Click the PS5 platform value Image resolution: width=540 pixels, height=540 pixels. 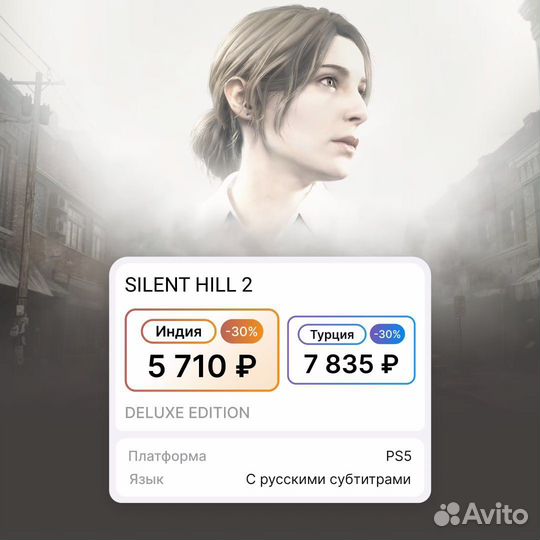pyautogui.click(x=398, y=456)
